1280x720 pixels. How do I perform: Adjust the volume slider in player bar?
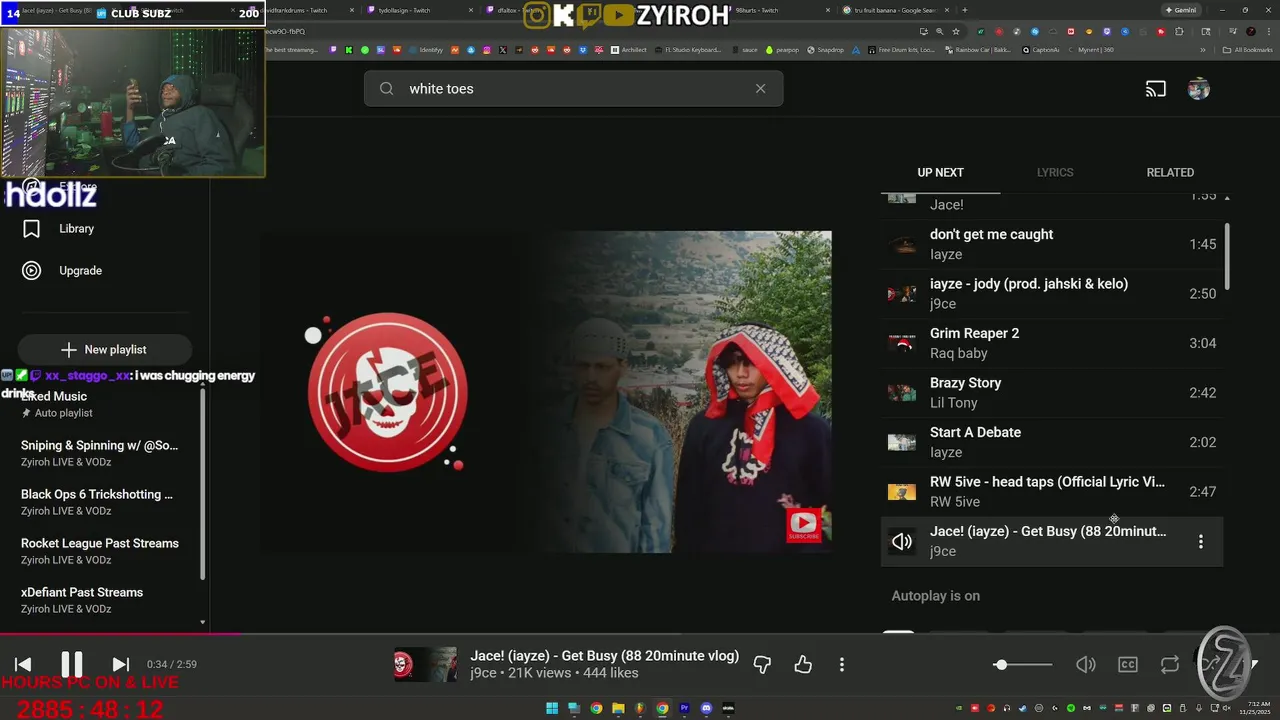[x=1023, y=664]
